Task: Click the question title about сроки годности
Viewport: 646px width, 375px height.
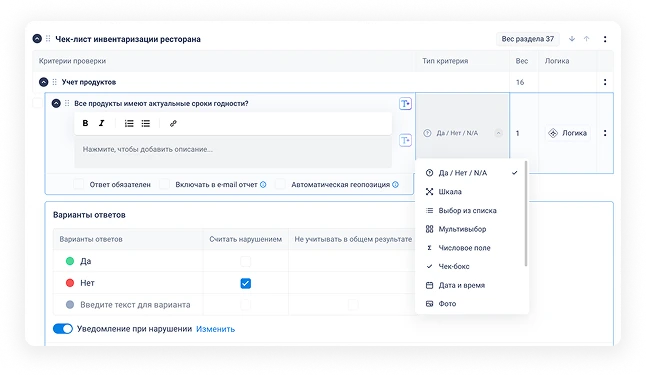Action: point(161,103)
